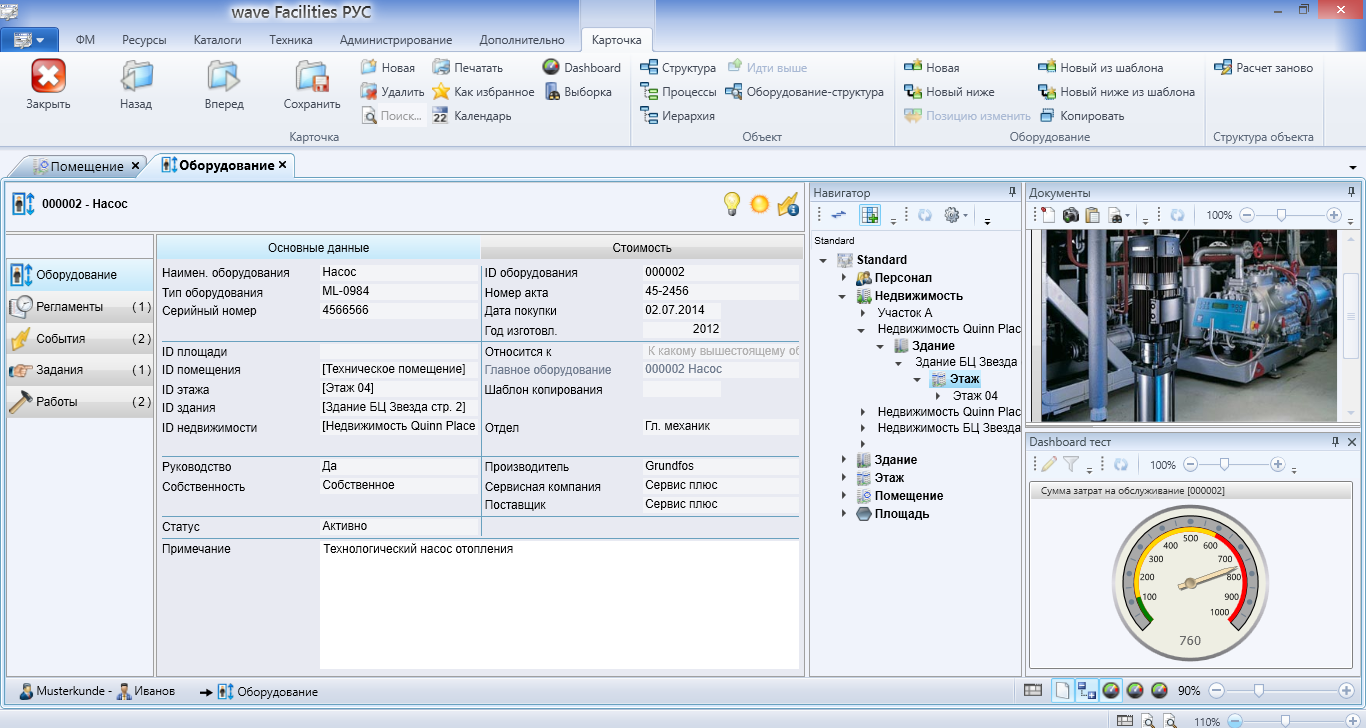
Task: Click the Печатать printer icon
Action: (441, 68)
